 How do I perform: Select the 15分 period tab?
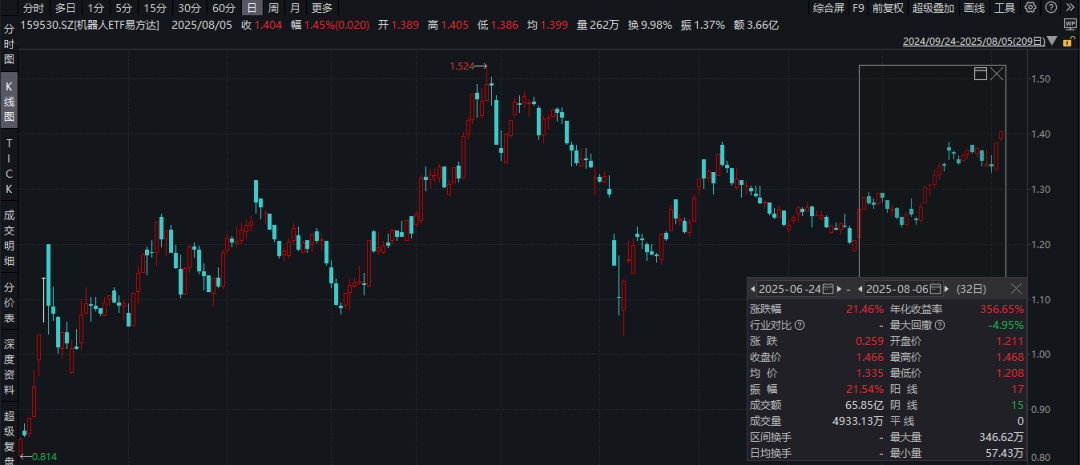coord(154,8)
